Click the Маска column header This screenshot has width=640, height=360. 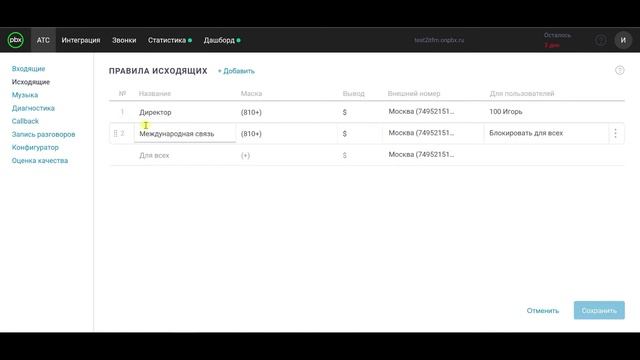[251, 93]
